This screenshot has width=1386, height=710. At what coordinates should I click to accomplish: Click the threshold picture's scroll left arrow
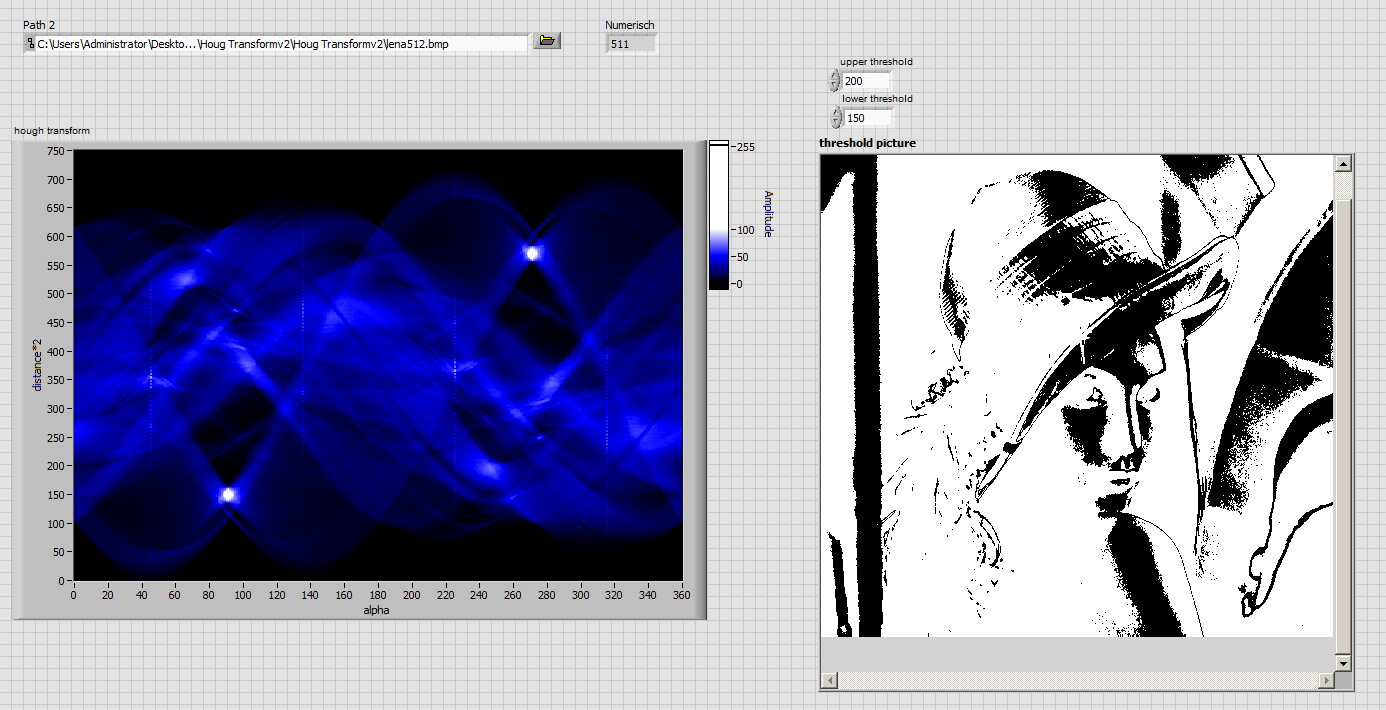point(828,680)
